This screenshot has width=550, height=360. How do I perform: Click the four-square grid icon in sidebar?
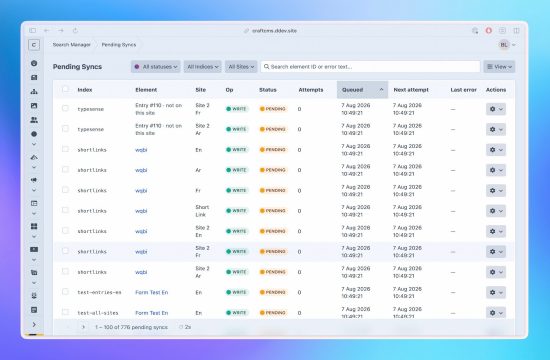click(34, 226)
